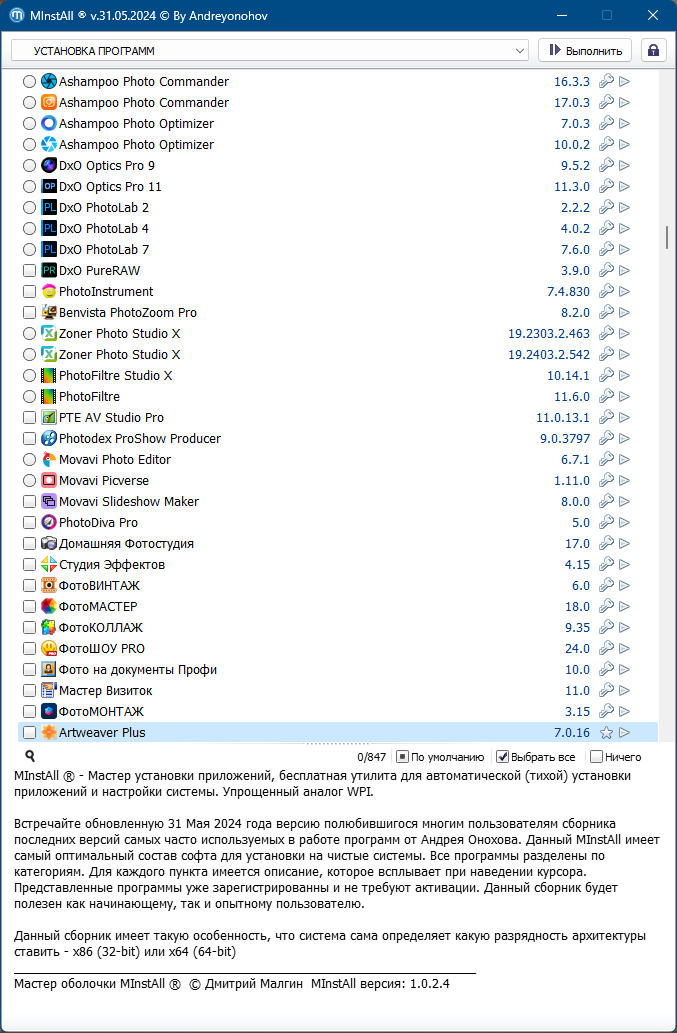Click play arrow for PhotoInstrument

[x=625, y=291]
